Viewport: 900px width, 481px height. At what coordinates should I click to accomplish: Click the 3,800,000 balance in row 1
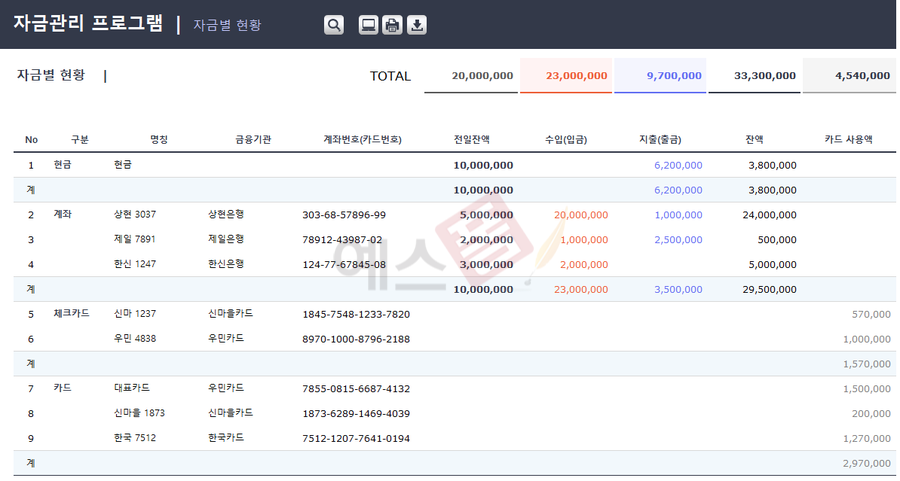click(772, 165)
